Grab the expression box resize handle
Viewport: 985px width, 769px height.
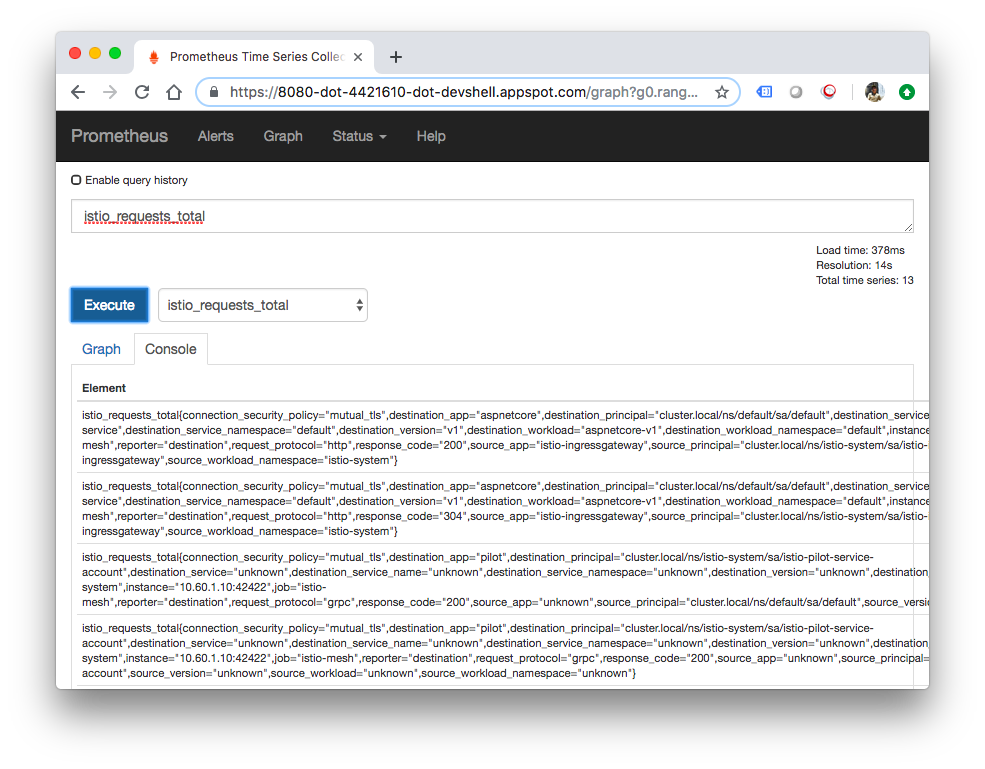908,227
